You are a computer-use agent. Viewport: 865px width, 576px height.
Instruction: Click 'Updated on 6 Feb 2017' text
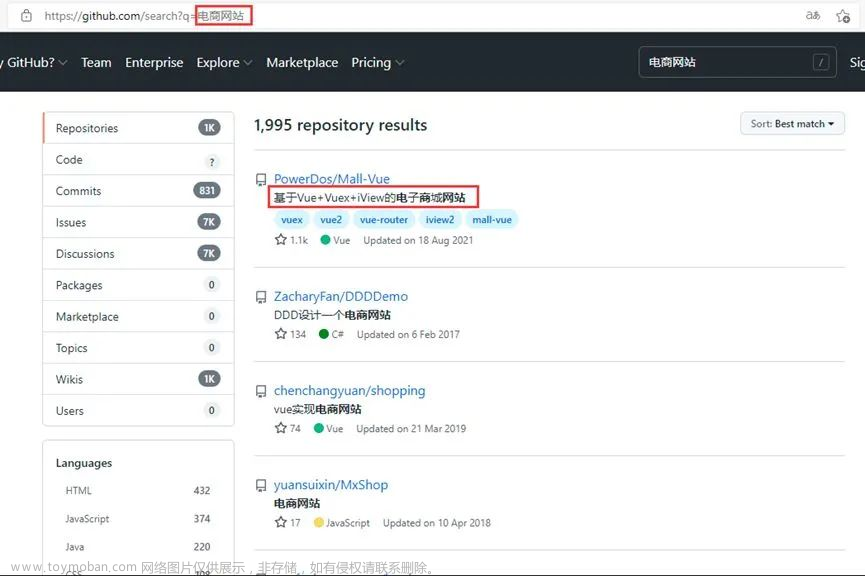pos(408,334)
